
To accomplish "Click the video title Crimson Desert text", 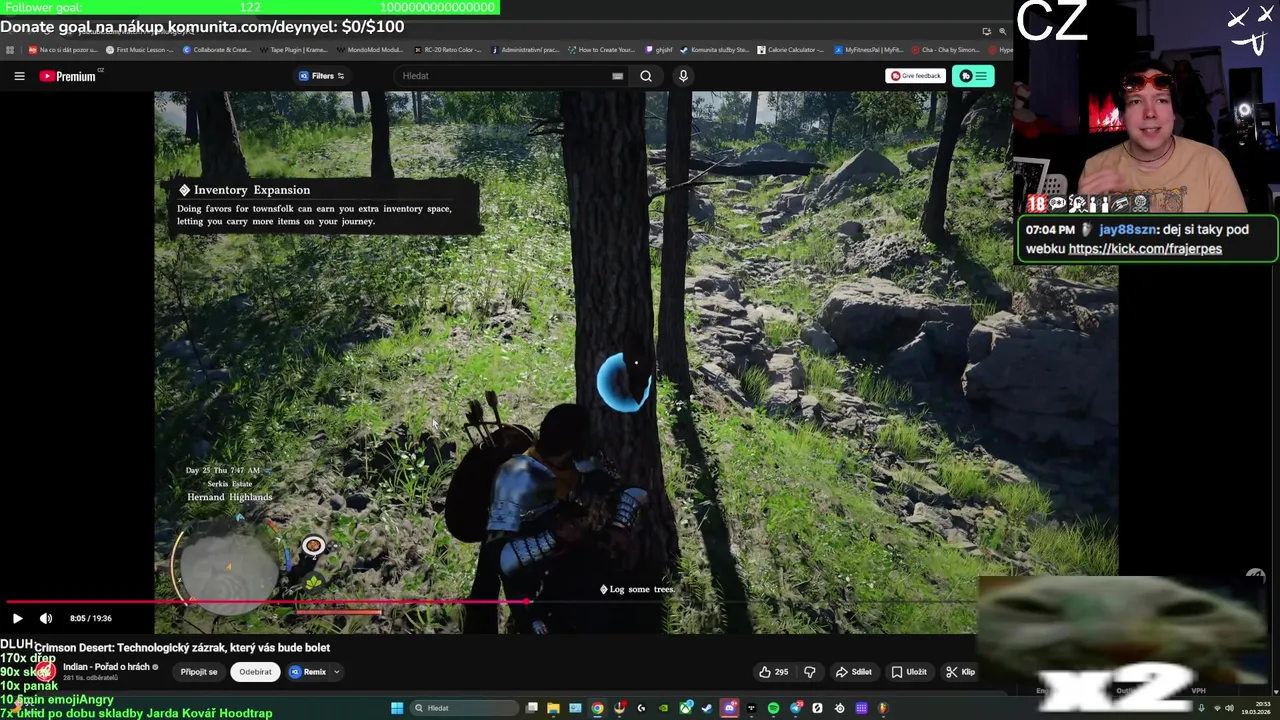I will click(x=182, y=648).
